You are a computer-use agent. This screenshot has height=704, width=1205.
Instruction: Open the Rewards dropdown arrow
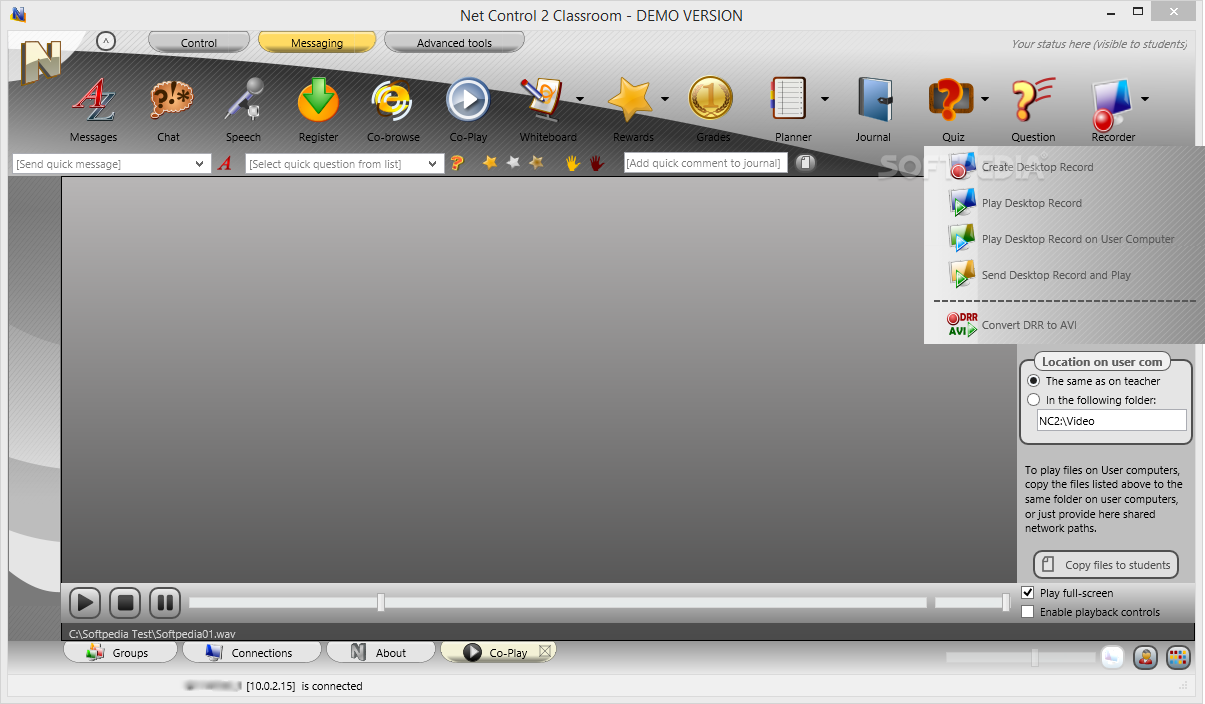[x=664, y=99]
